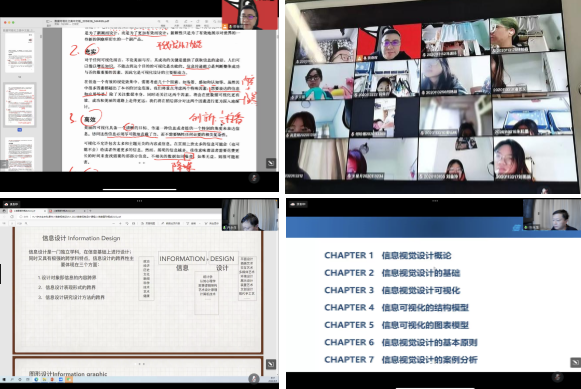Open the Zoom meeting icon in the taskbar
Screen dimensions: 581x389
60,380
